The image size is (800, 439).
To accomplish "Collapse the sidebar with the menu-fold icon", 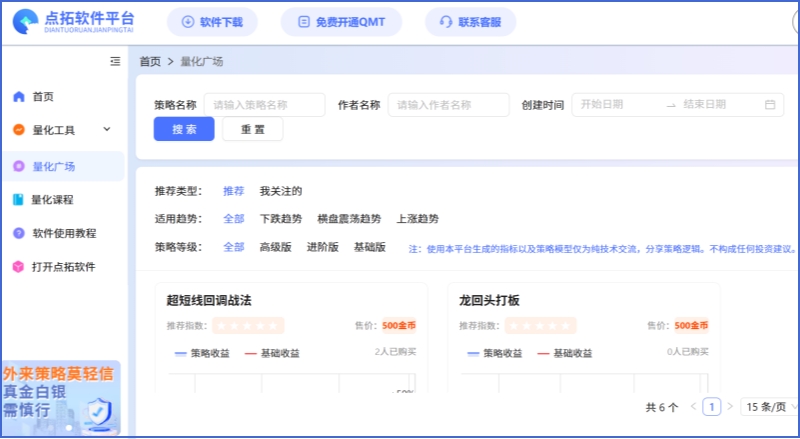I will click(115, 61).
